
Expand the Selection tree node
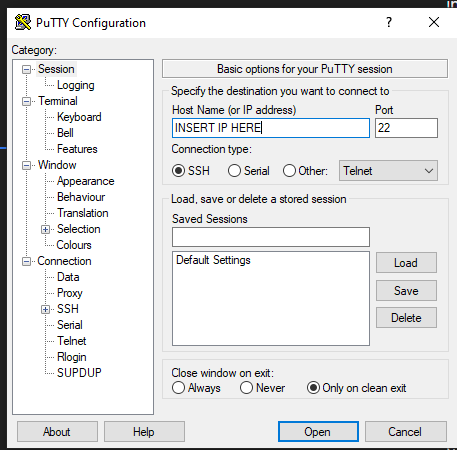[45, 229]
